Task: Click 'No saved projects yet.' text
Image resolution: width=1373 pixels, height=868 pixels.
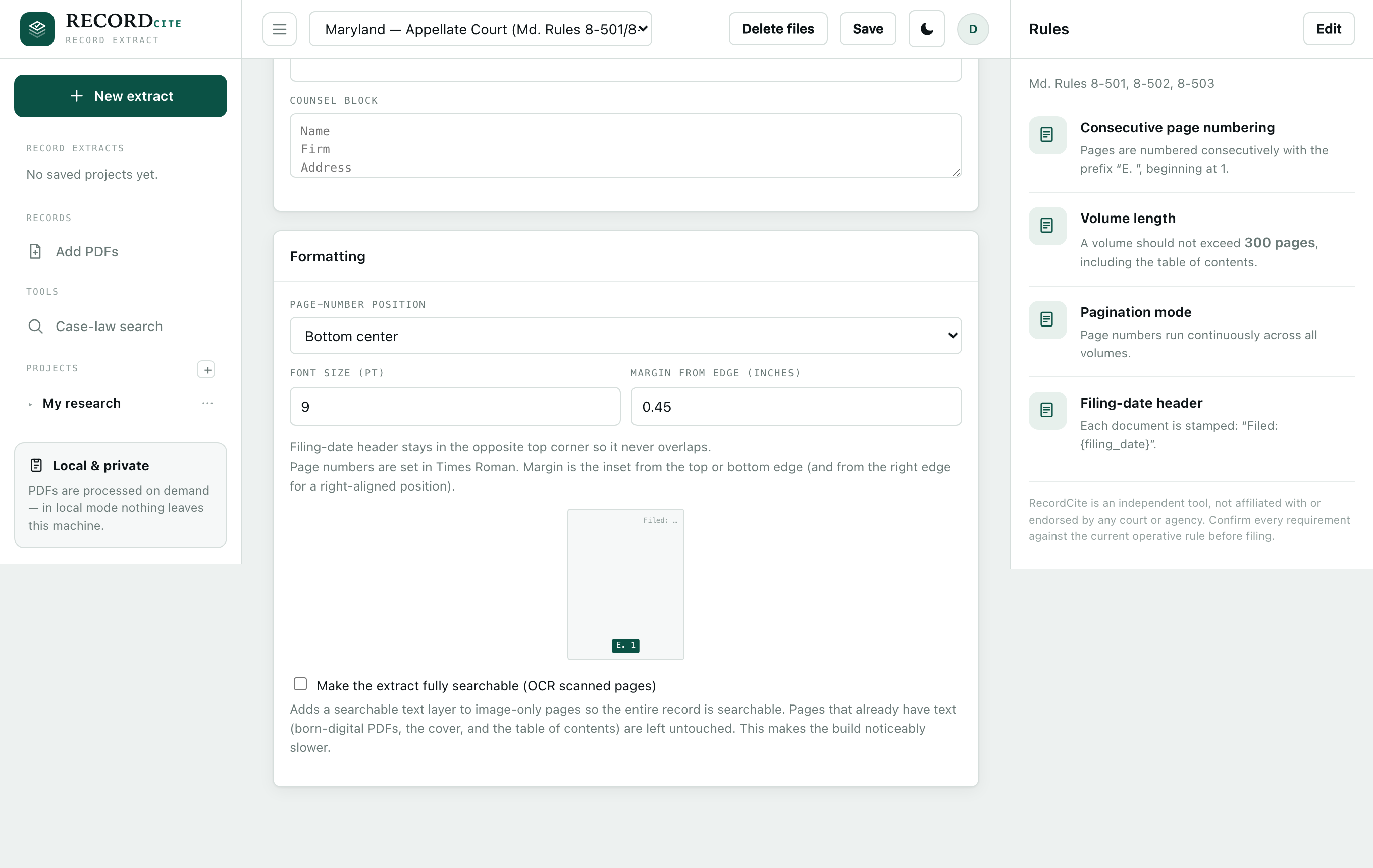Action: pyautogui.click(x=92, y=175)
